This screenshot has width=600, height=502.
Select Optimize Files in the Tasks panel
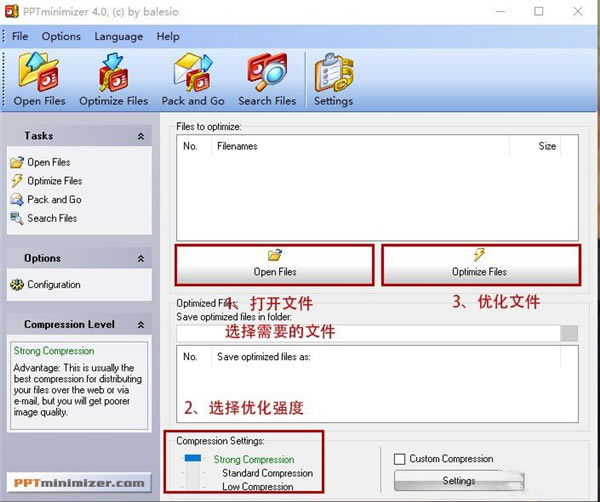[46, 181]
